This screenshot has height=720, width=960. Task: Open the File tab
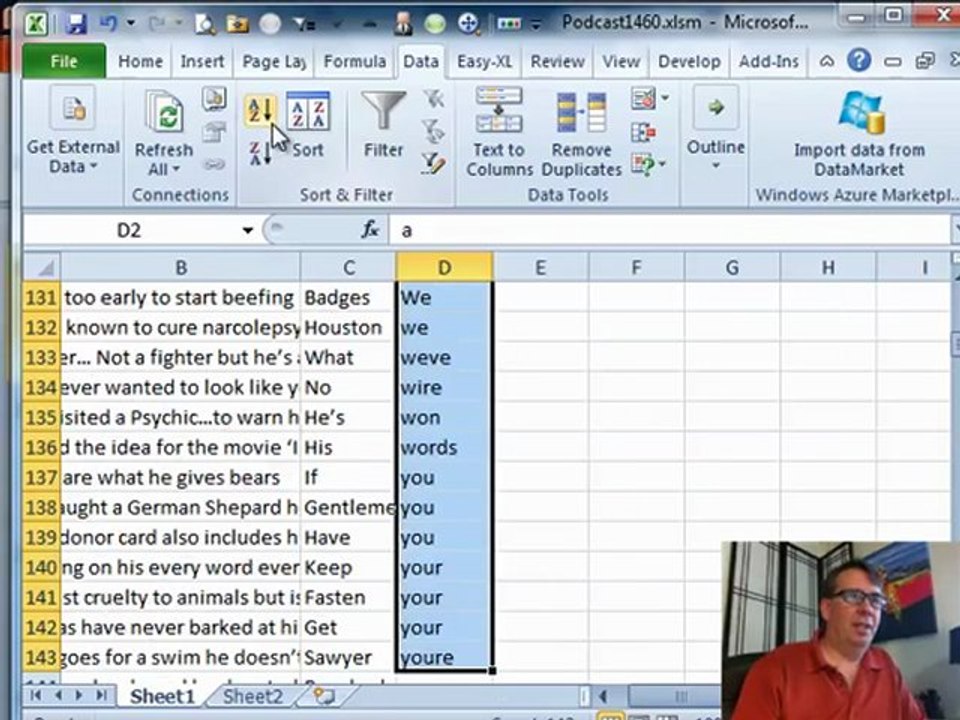(x=64, y=61)
